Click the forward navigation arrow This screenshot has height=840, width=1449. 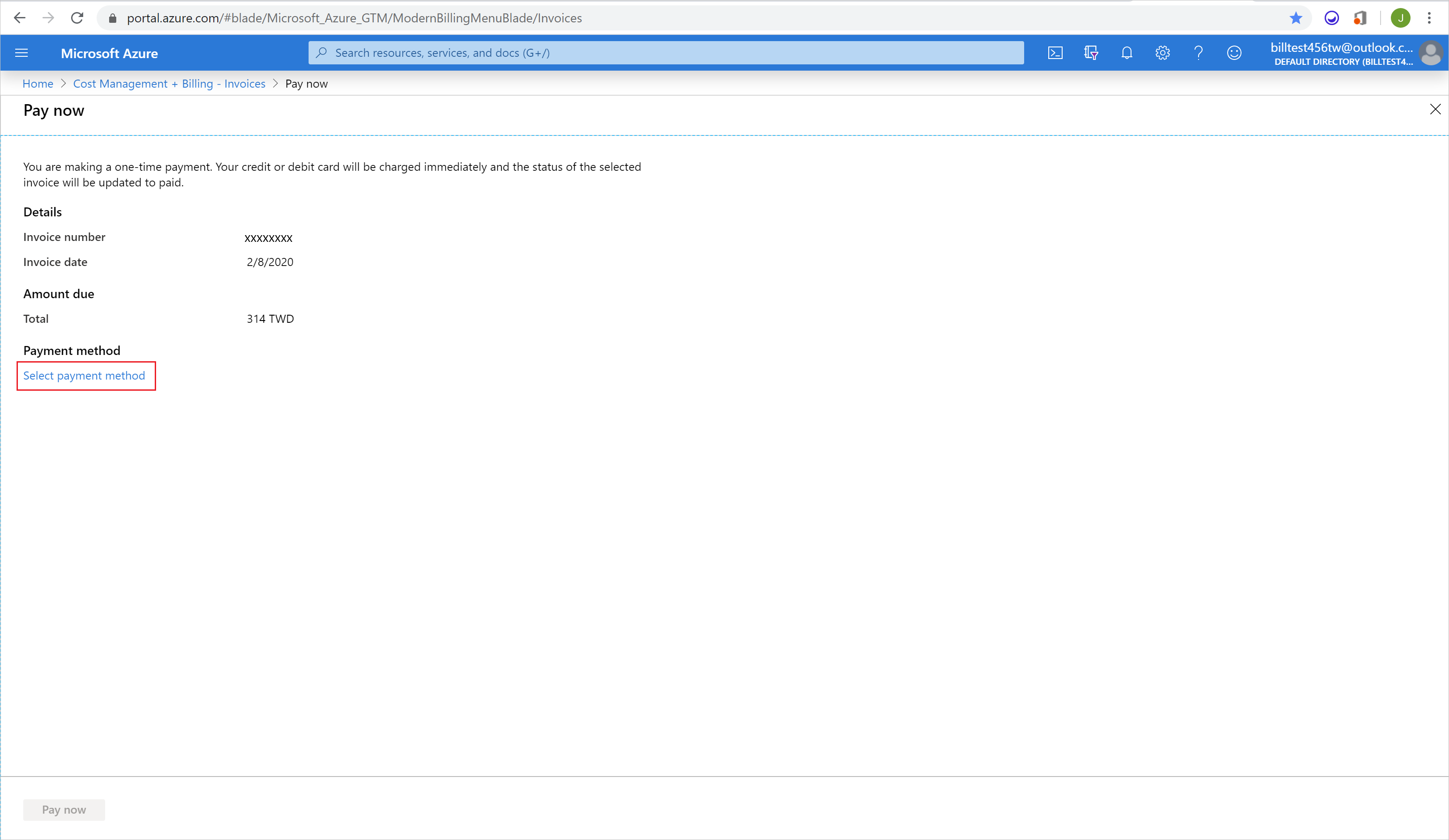pyautogui.click(x=45, y=17)
